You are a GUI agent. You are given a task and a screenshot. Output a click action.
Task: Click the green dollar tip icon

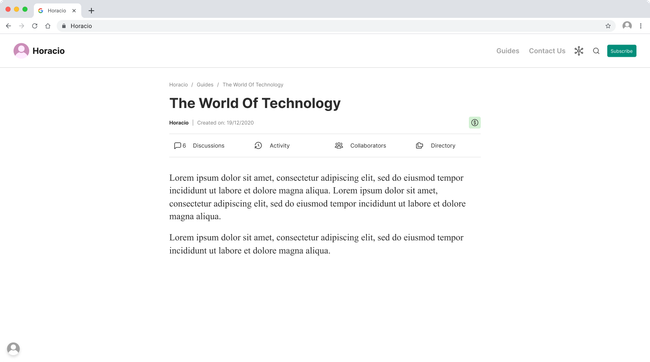pyautogui.click(x=475, y=123)
